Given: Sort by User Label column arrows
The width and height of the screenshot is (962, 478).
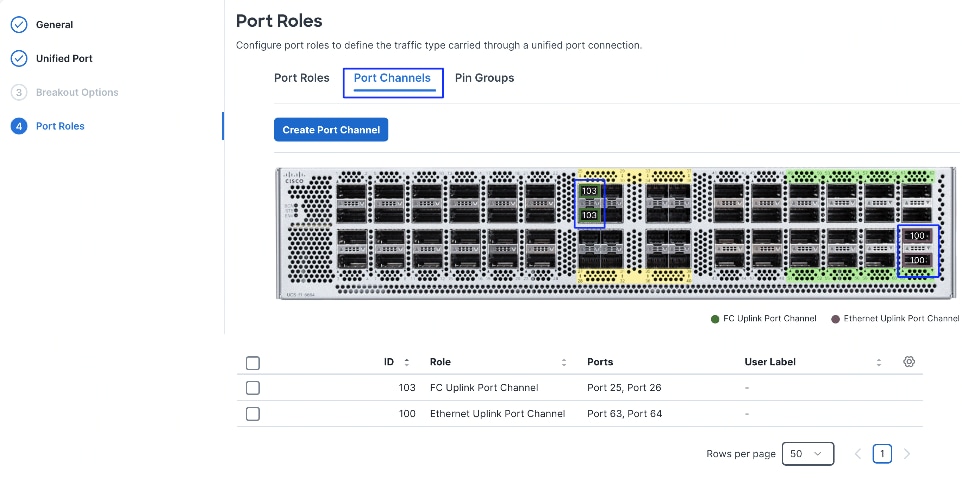Looking at the screenshot, I should point(879,363).
